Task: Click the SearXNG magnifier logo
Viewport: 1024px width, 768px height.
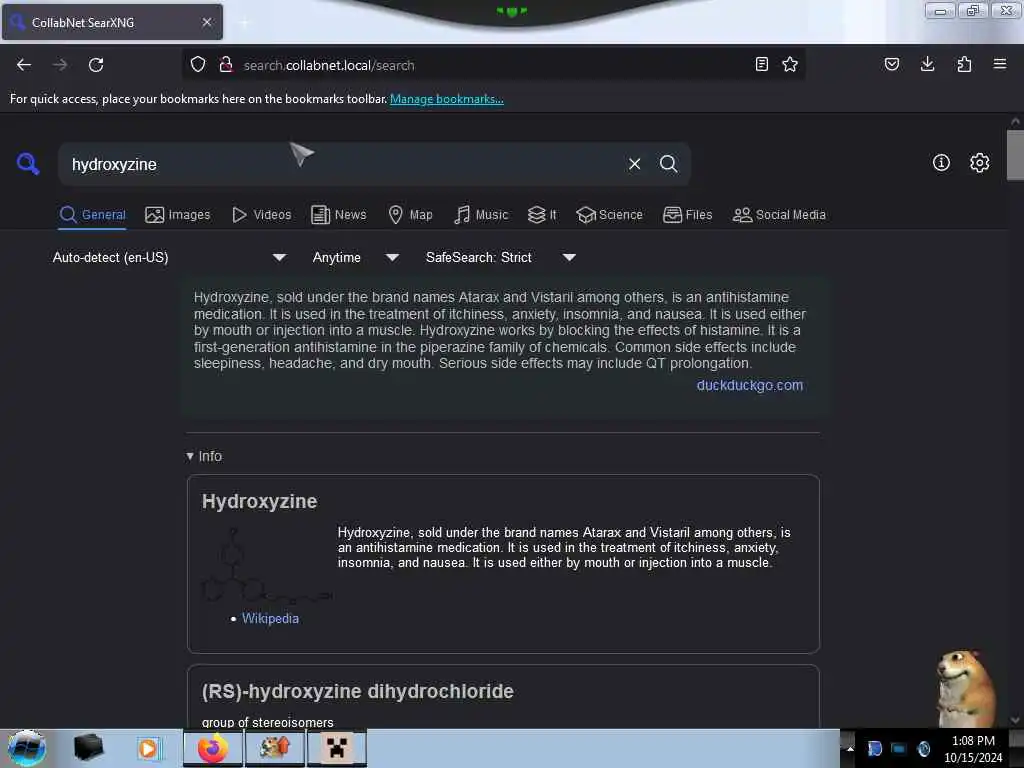Action: tap(28, 163)
